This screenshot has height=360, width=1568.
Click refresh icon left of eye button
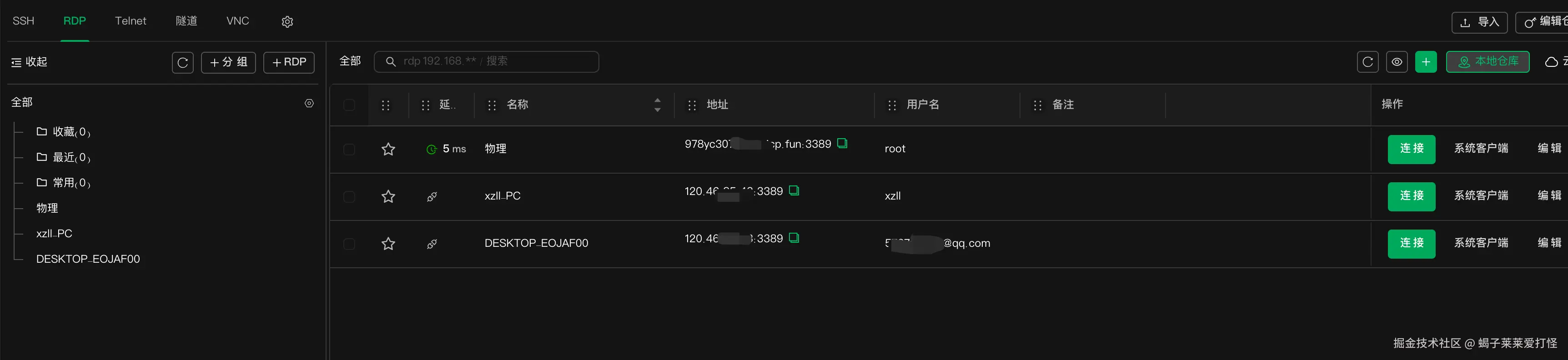click(x=1368, y=62)
